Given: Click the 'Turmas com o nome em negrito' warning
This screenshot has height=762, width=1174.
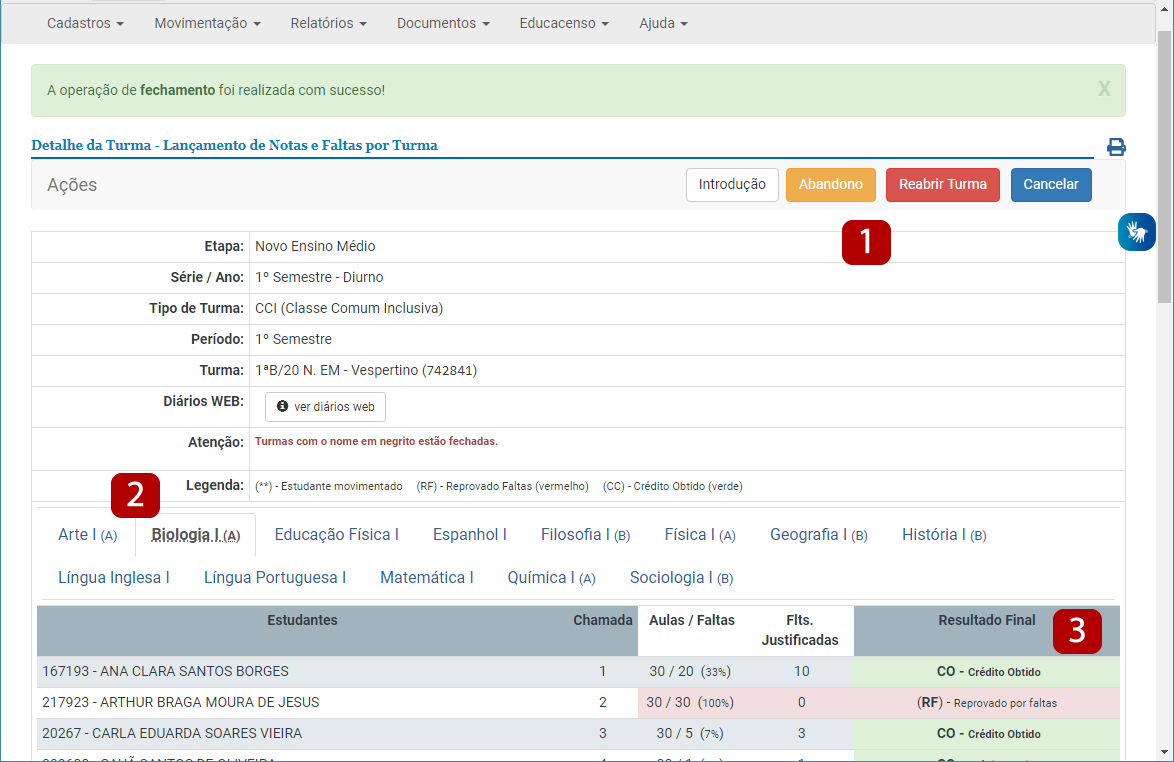Looking at the screenshot, I should 377,442.
